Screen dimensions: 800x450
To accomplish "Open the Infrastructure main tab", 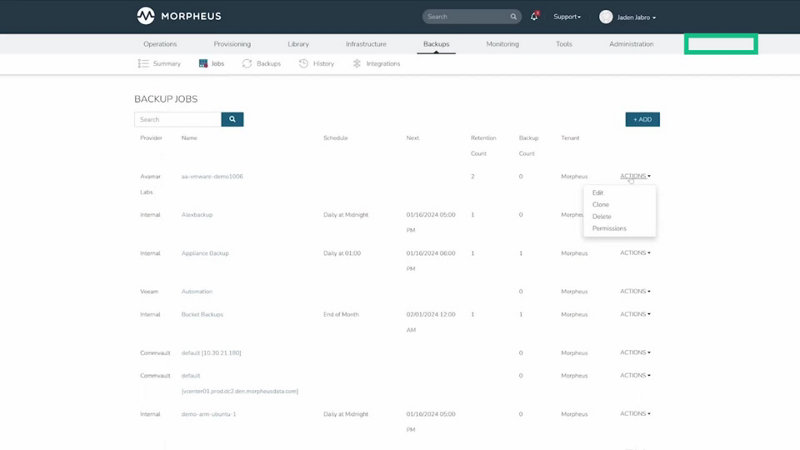I will (x=366, y=44).
